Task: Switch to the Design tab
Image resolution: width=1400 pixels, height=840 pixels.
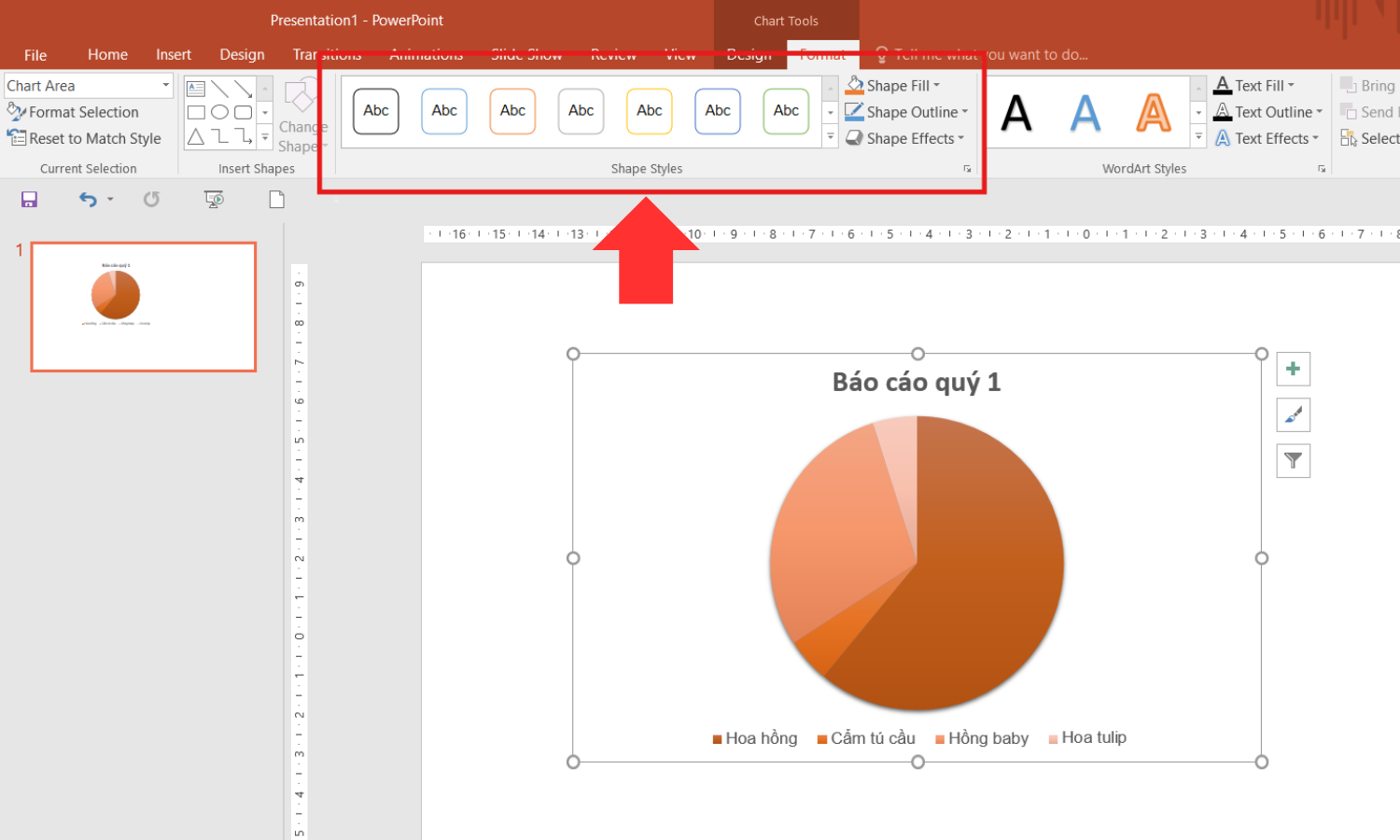Action: click(x=242, y=54)
